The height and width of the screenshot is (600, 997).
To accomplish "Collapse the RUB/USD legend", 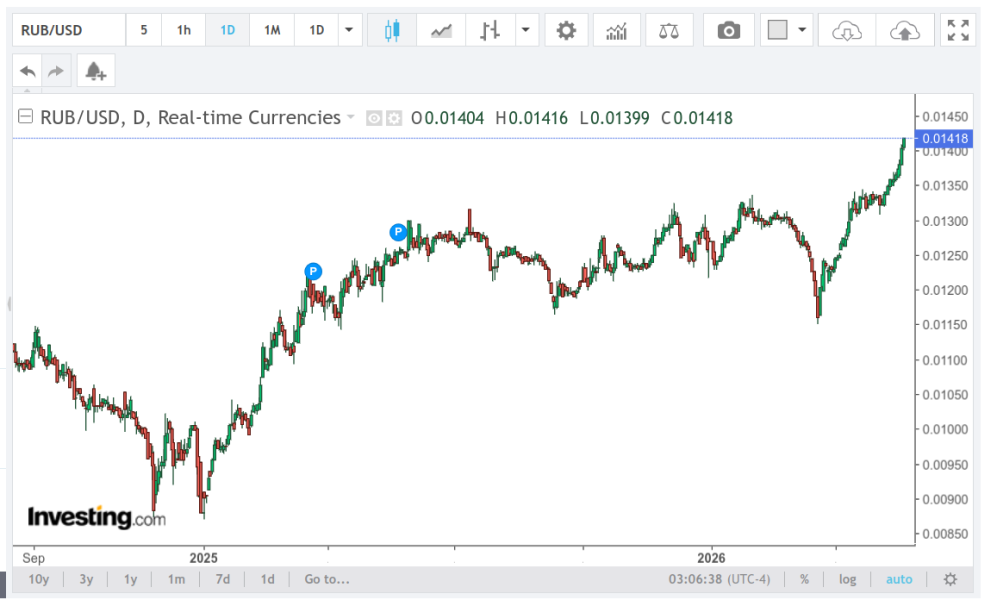I will (25, 116).
